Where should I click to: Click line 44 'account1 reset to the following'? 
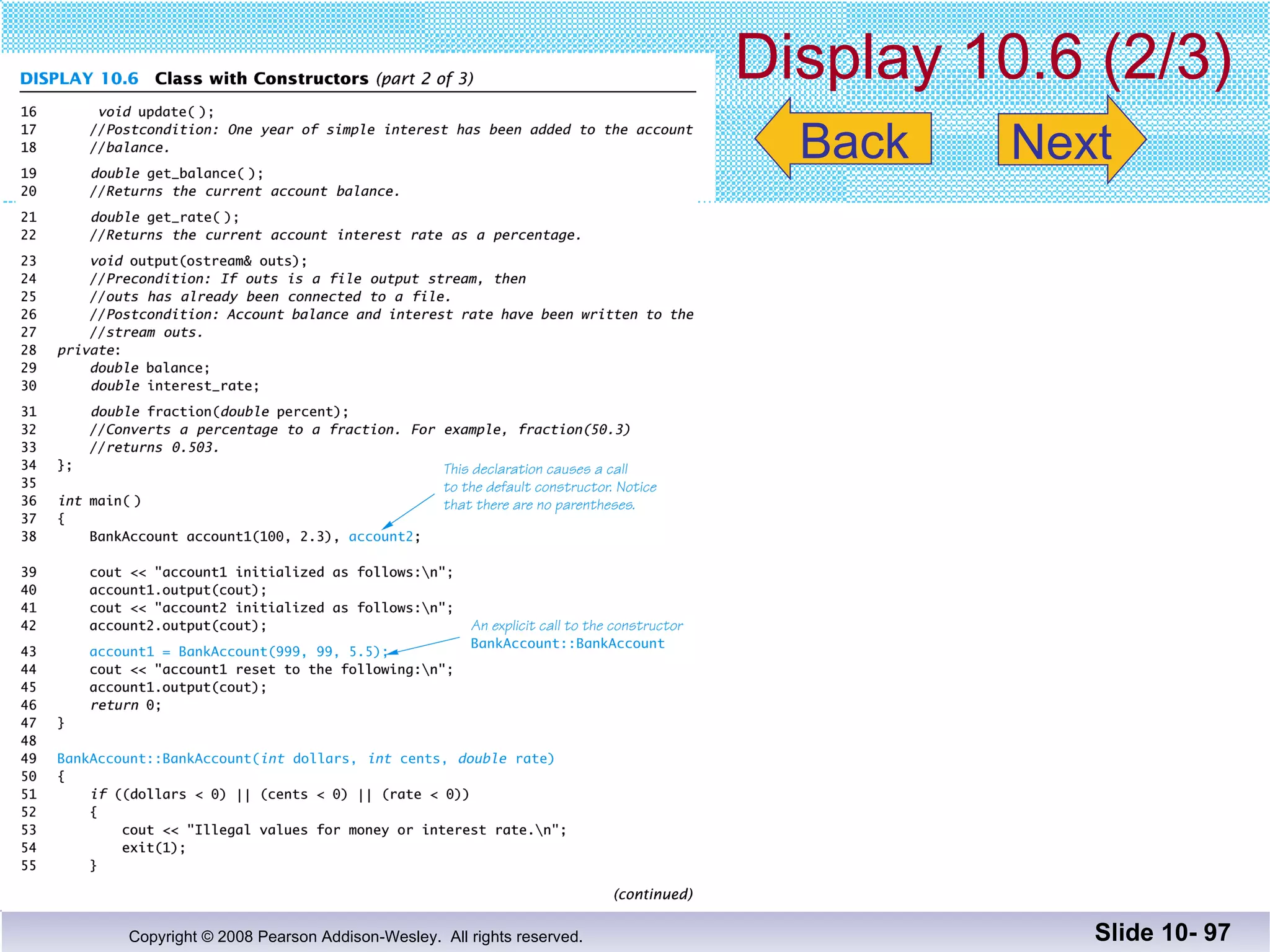(272, 670)
